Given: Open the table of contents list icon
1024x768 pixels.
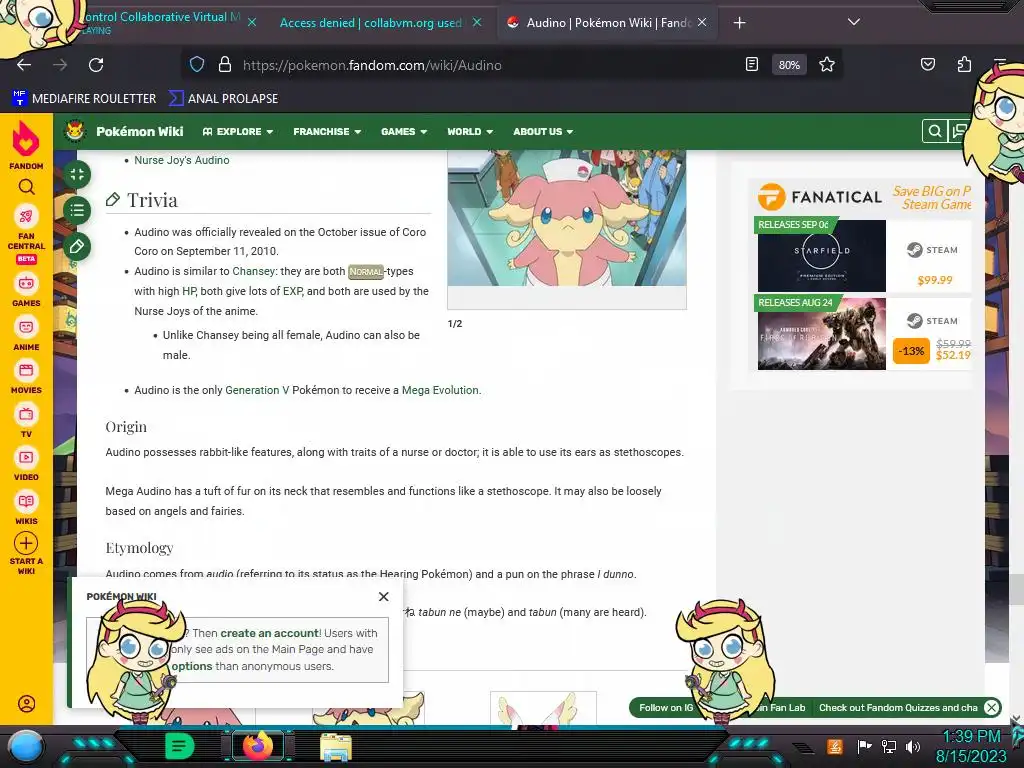Looking at the screenshot, I should (77, 210).
